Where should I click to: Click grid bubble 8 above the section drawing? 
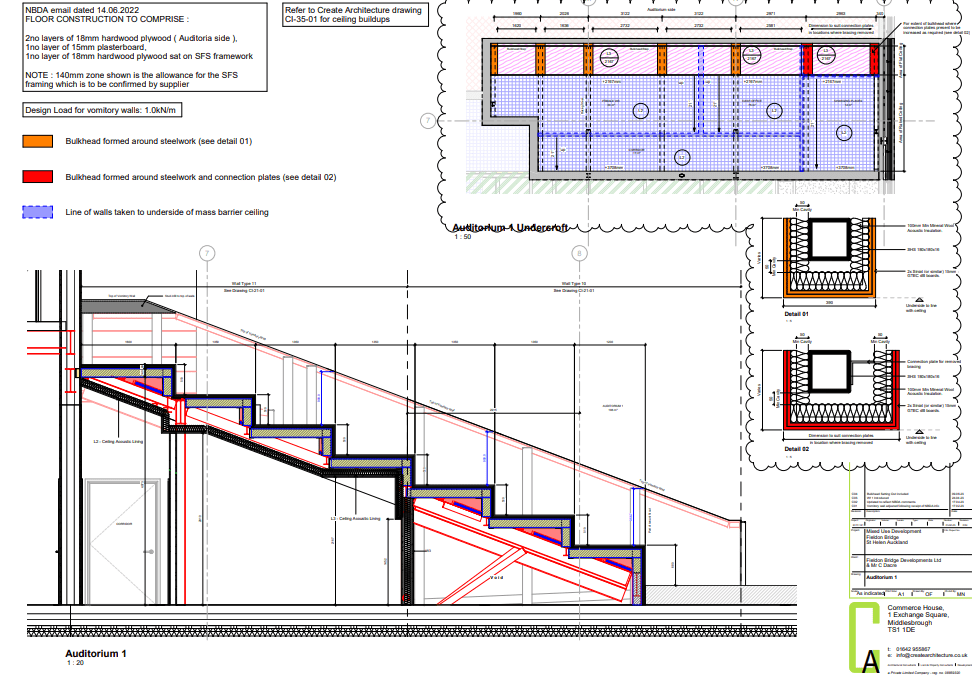(577, 253)
